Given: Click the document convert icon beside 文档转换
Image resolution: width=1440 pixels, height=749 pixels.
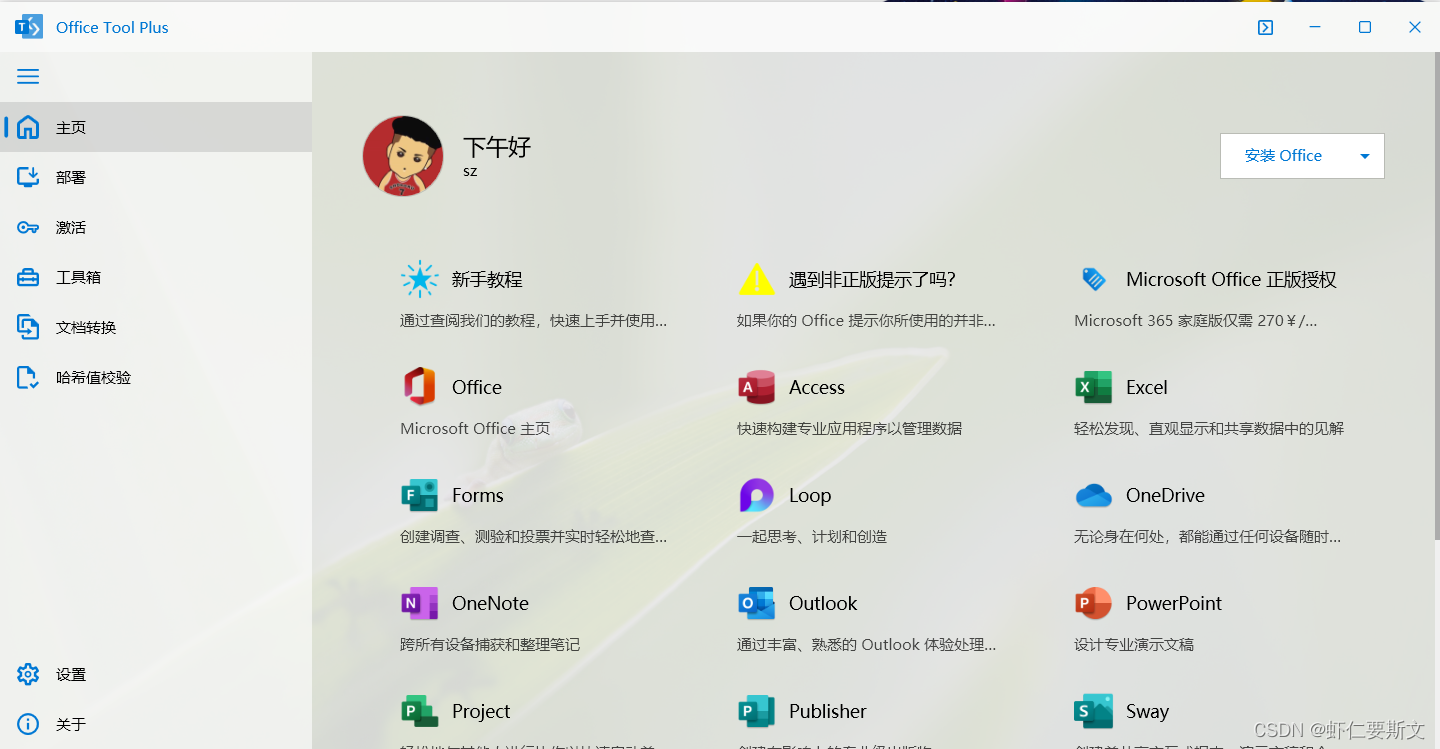Looking at the screenshot, I should coord(28,327).
